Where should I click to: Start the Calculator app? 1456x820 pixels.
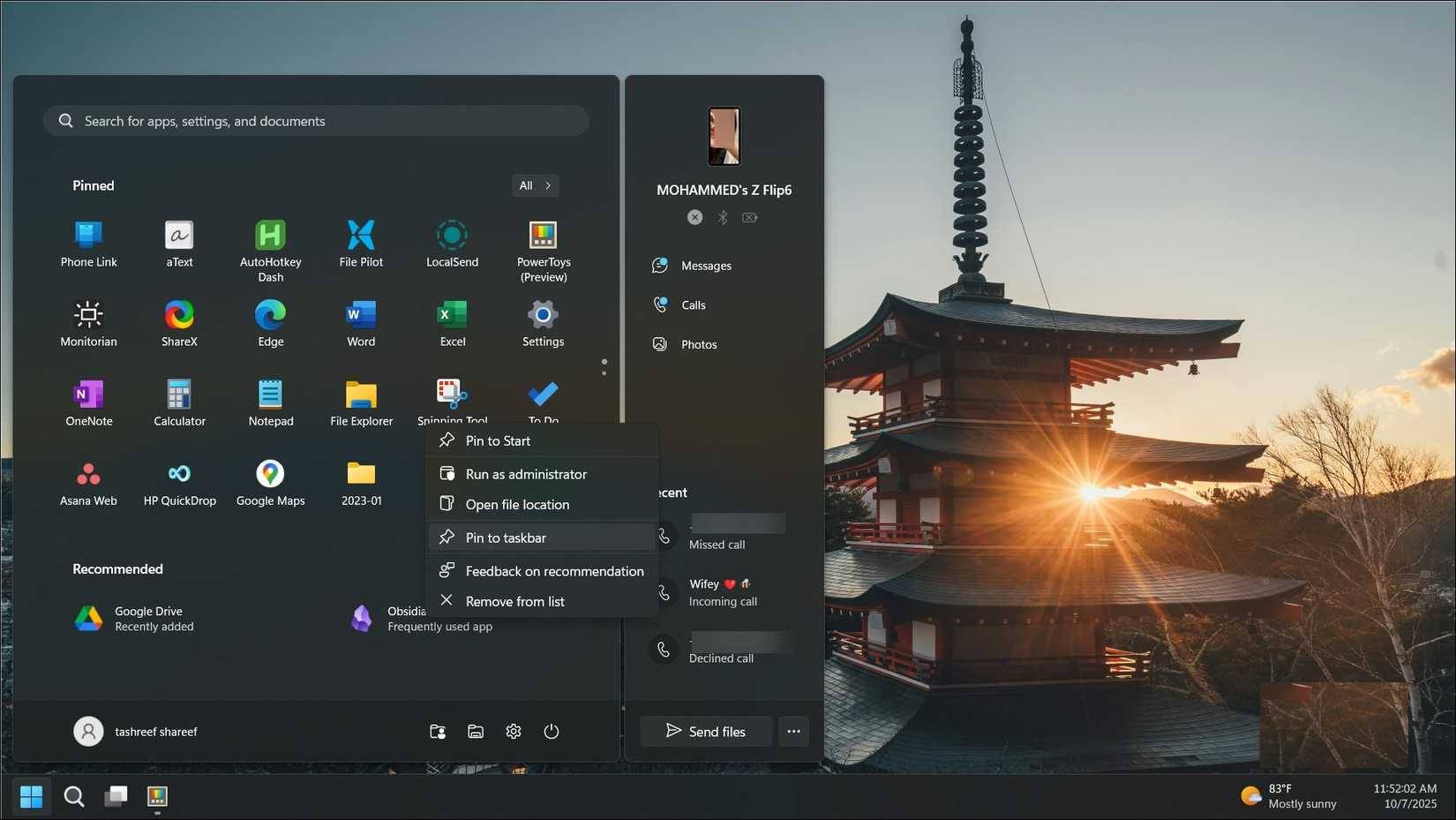pos(179,402)
